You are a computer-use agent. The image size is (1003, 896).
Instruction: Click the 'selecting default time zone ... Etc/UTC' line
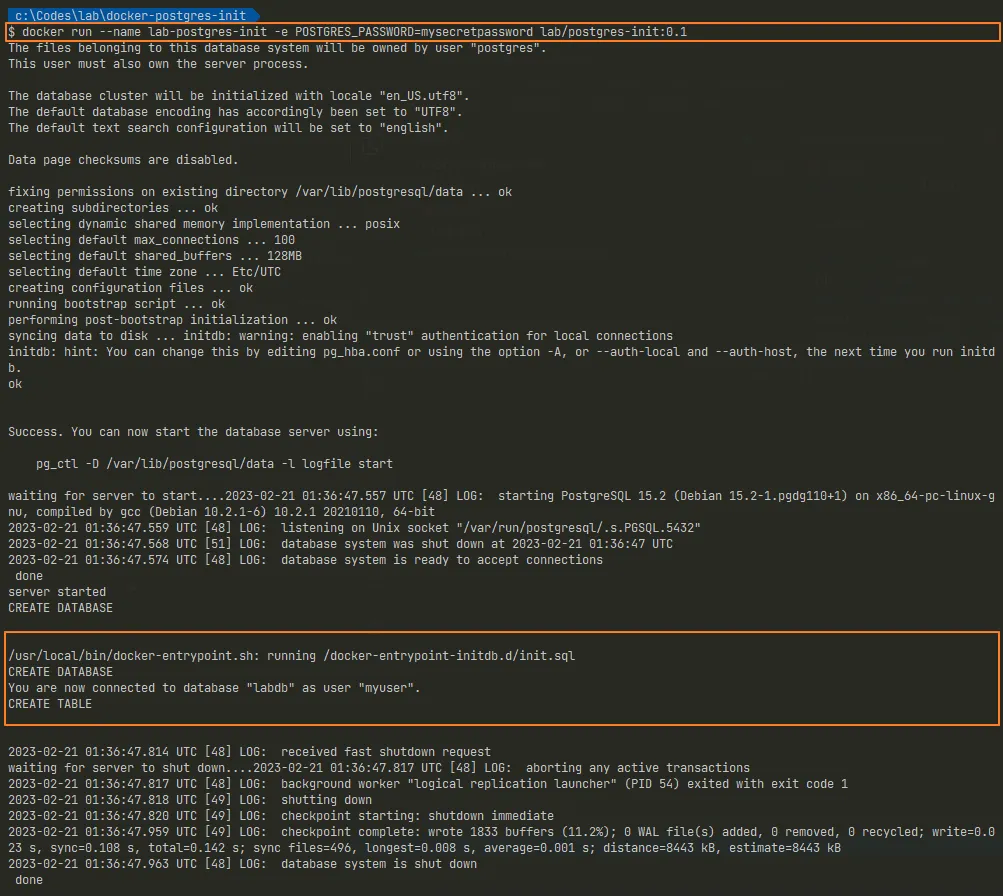(144, 272)
